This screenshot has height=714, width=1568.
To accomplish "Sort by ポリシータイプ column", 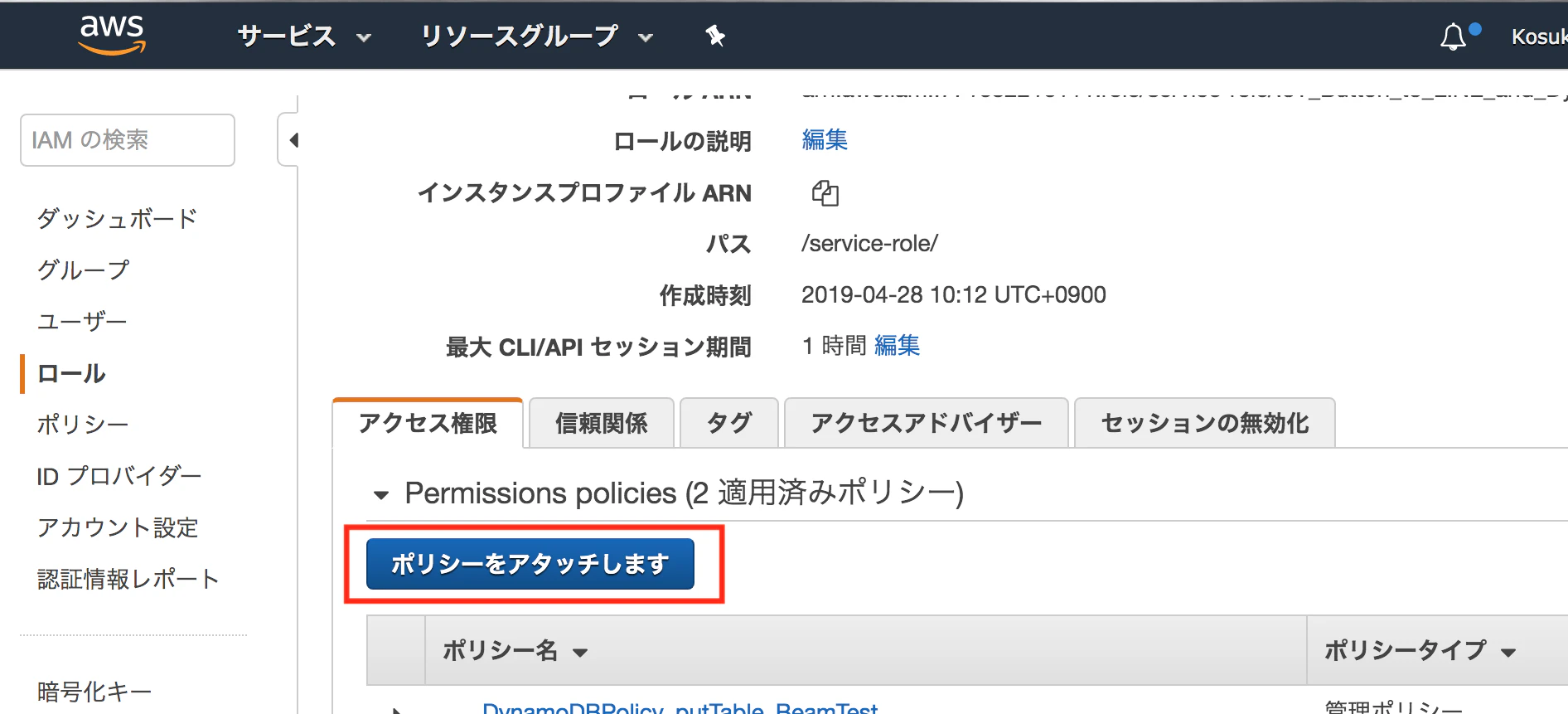I will tap(1420, 650).
